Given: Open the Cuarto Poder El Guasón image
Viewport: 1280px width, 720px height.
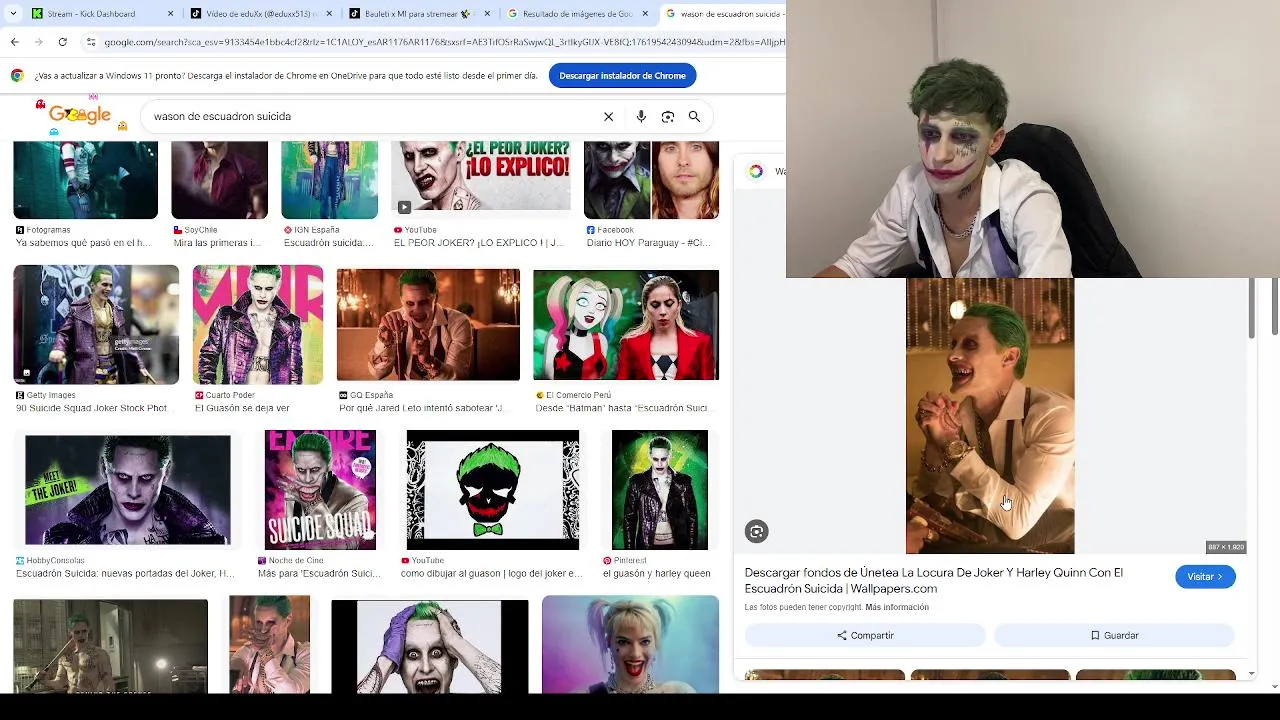Looking at the screenshot, I should point(258,325).
